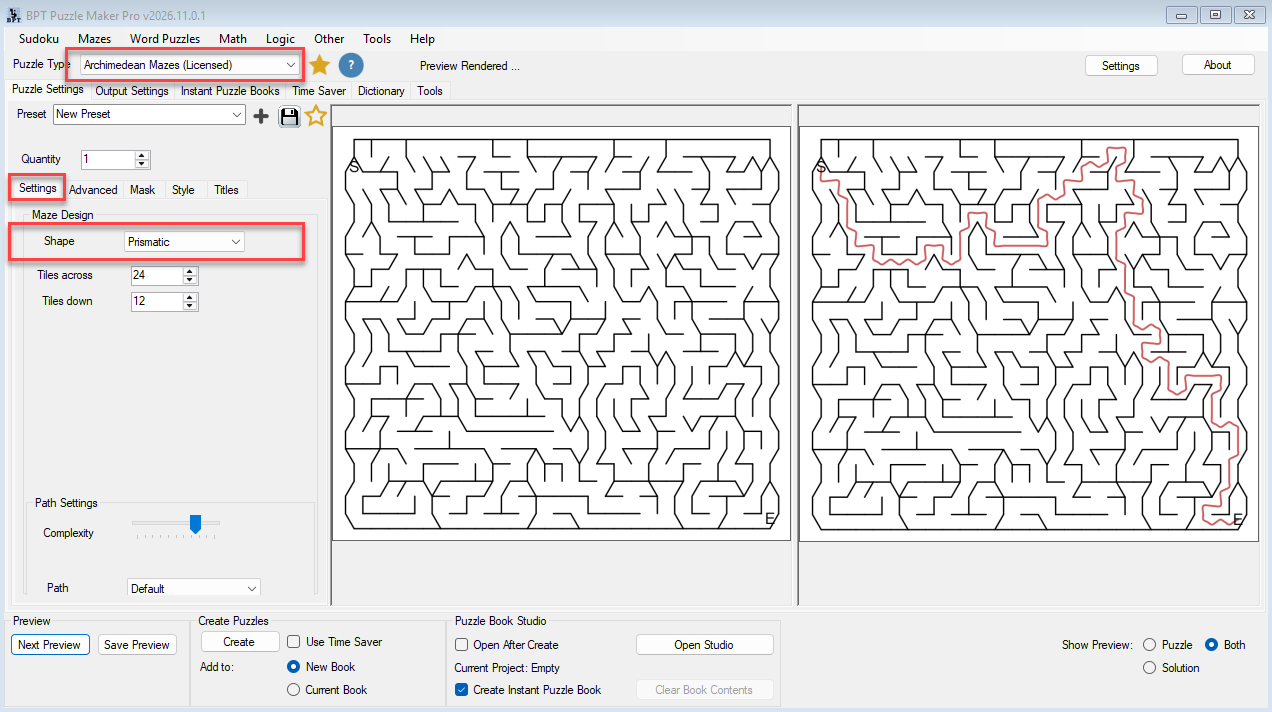Switch to the Instant Puzzle Books tab
The height and width of the screenshot is (712, 1272).
click(x=230, y=91)
